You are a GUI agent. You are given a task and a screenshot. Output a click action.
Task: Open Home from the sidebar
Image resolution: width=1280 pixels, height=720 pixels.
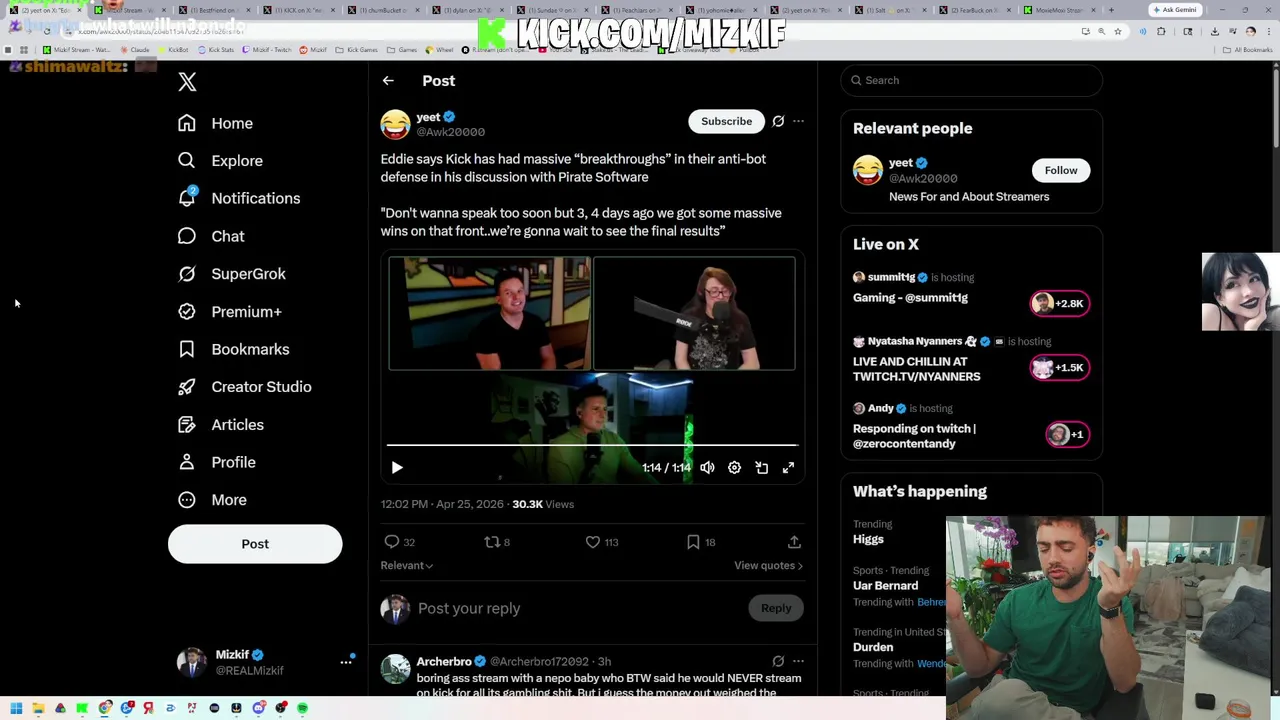pos(216,123)
